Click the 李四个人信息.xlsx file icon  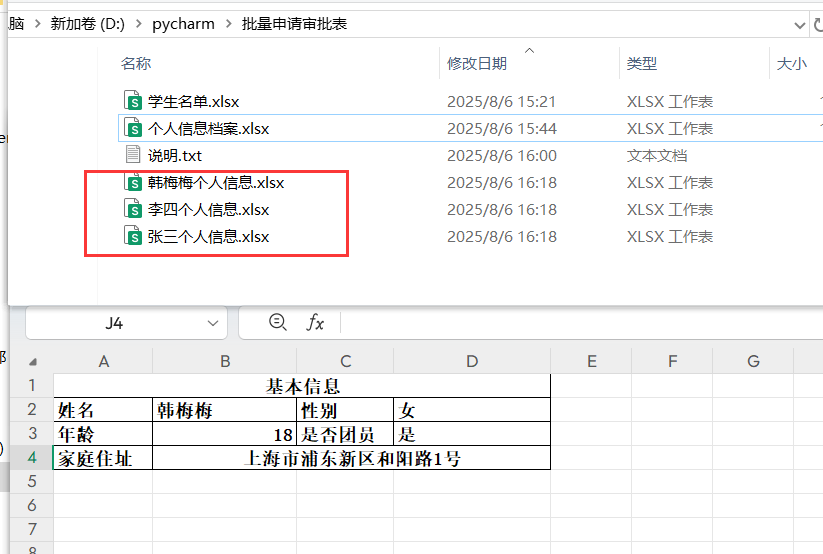133,209
